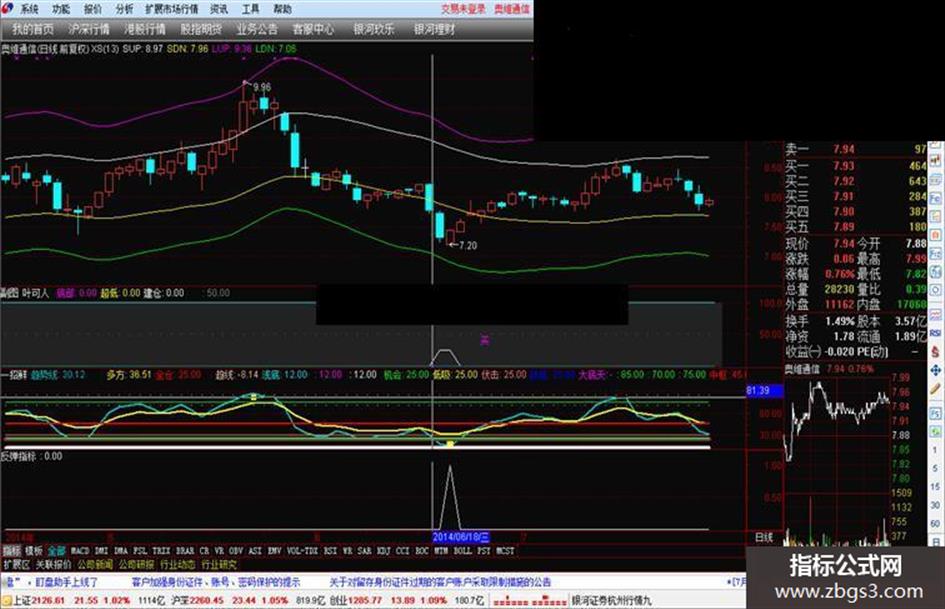Image resolution: width=945 pixels, height=609 pixels.
Task: Switch to the CCI indicator
Action: pyautogui.click(x=403, y=551)
